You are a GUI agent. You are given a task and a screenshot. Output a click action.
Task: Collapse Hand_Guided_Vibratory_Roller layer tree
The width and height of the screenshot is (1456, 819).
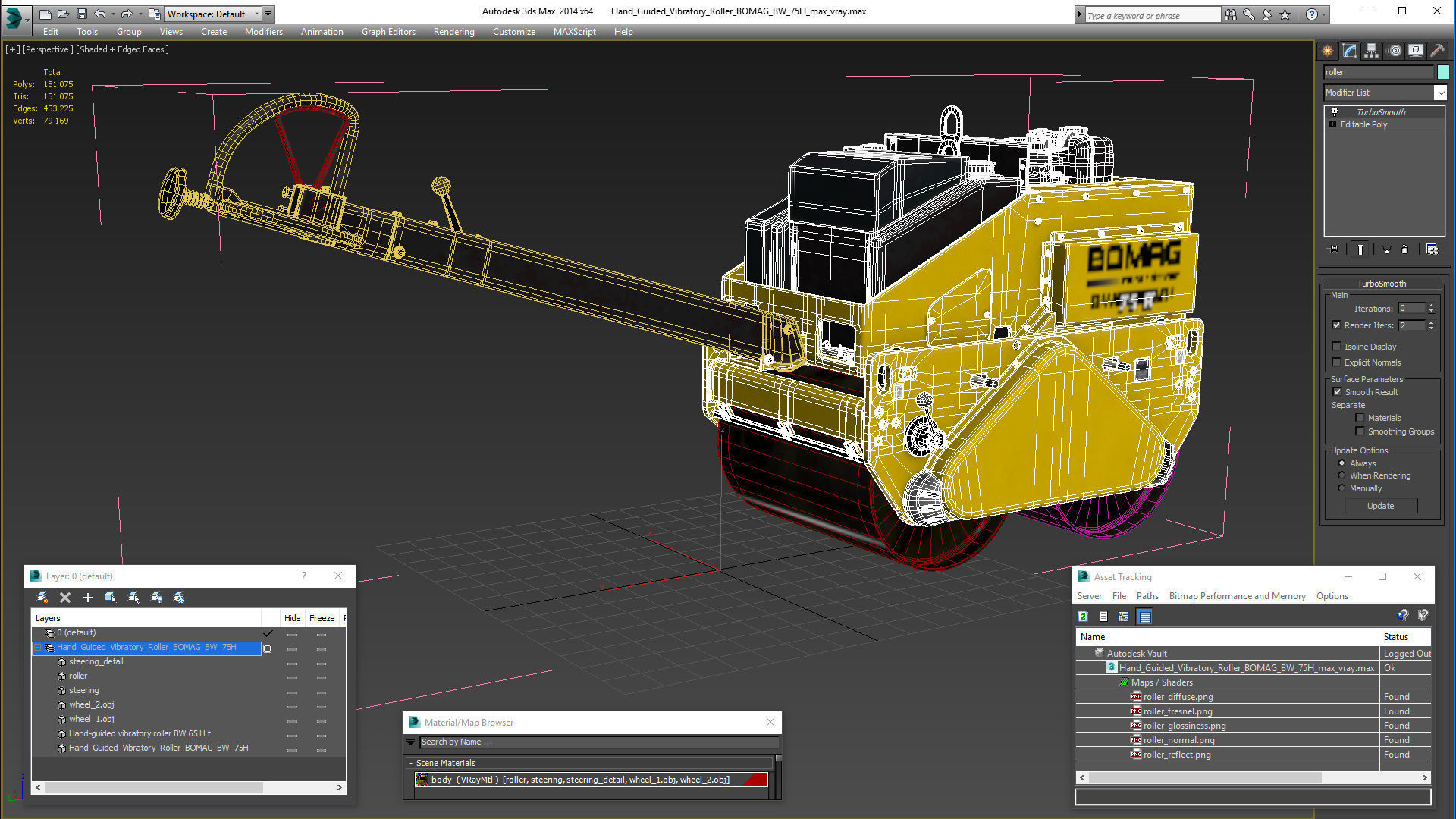pos(38,648)
